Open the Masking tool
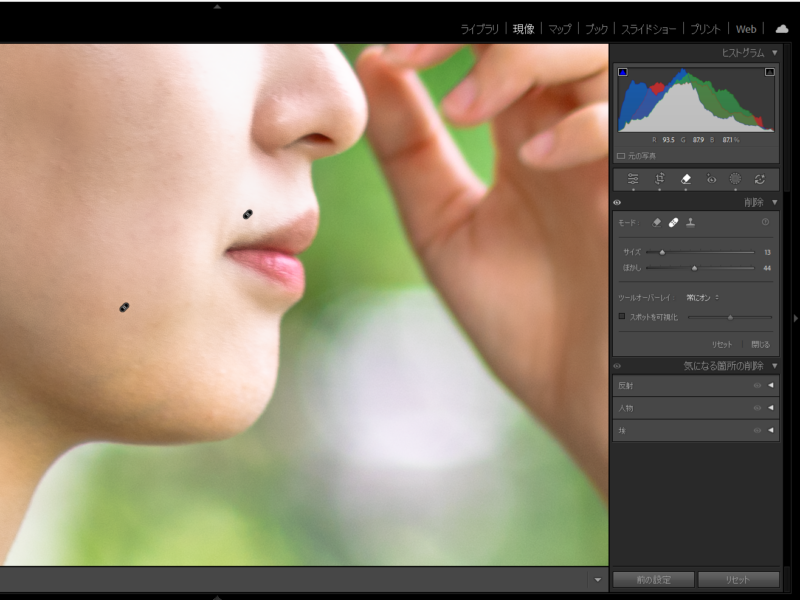Screen dimensions: 800x600 (735, 179)
